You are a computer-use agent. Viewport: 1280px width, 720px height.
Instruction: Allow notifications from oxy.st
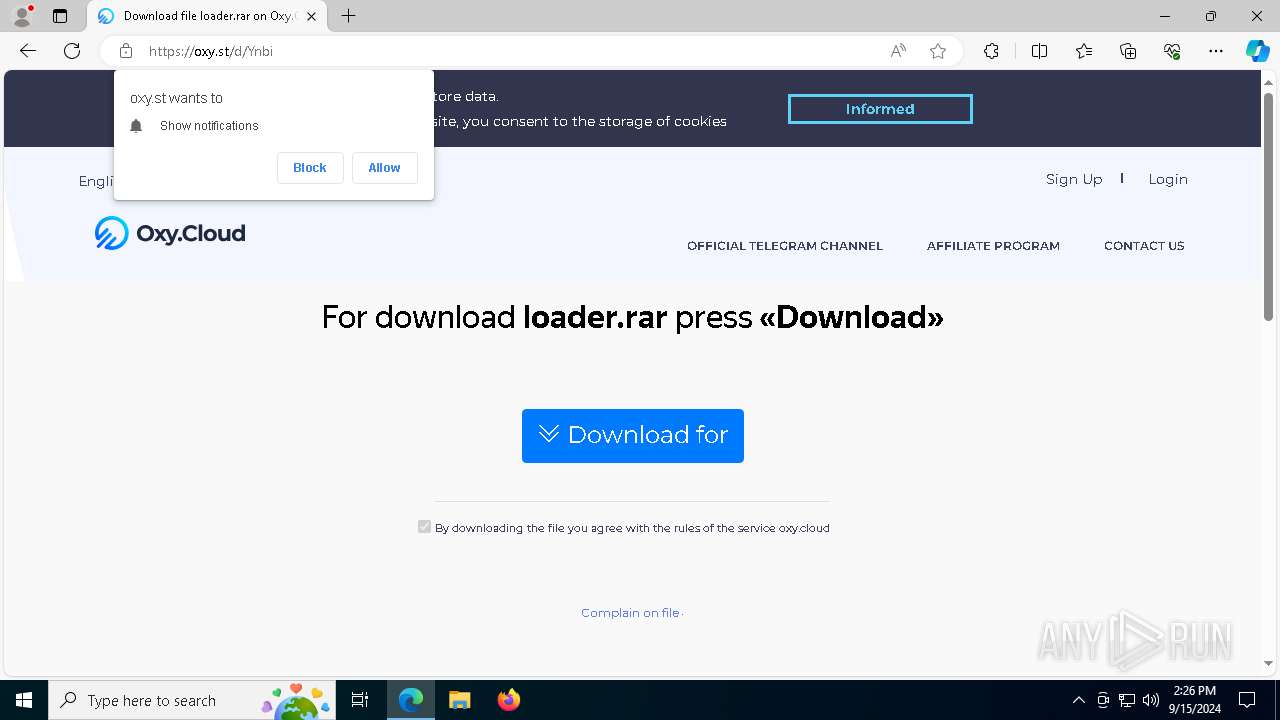click(x=384, y=168)
